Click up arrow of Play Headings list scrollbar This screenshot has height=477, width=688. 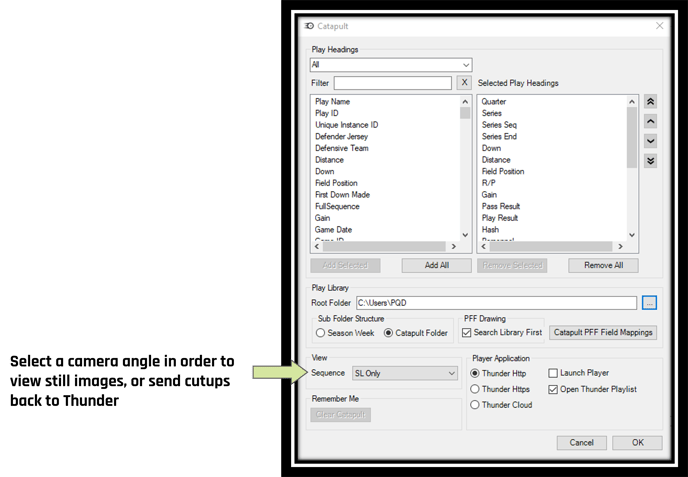pyautogui.click(x=465, y=102)
